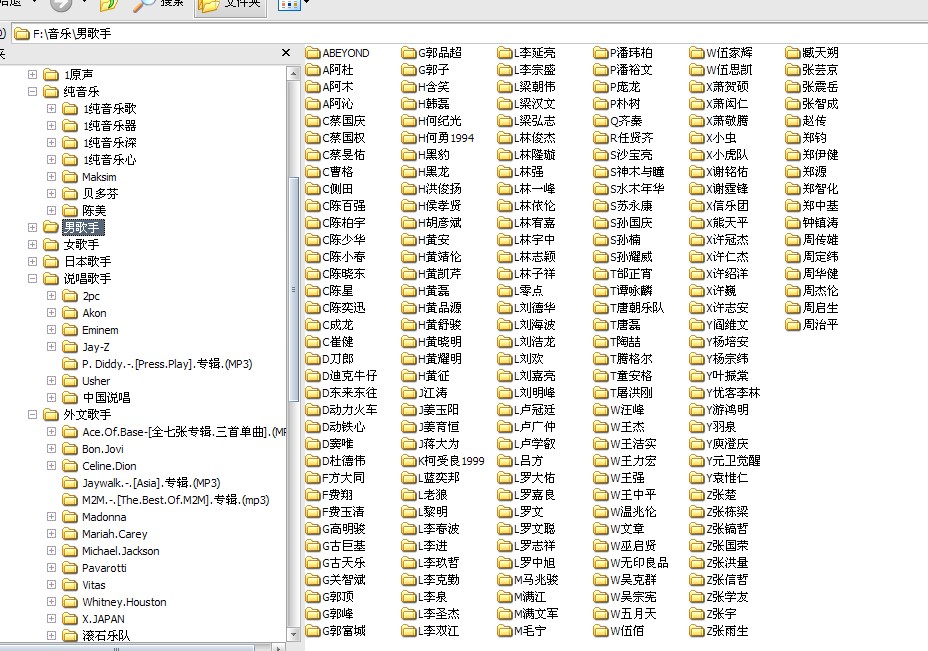The image size is (928, 651).
Task: Select the Maksim folder in tree
Action: click(x=99, y=177)
